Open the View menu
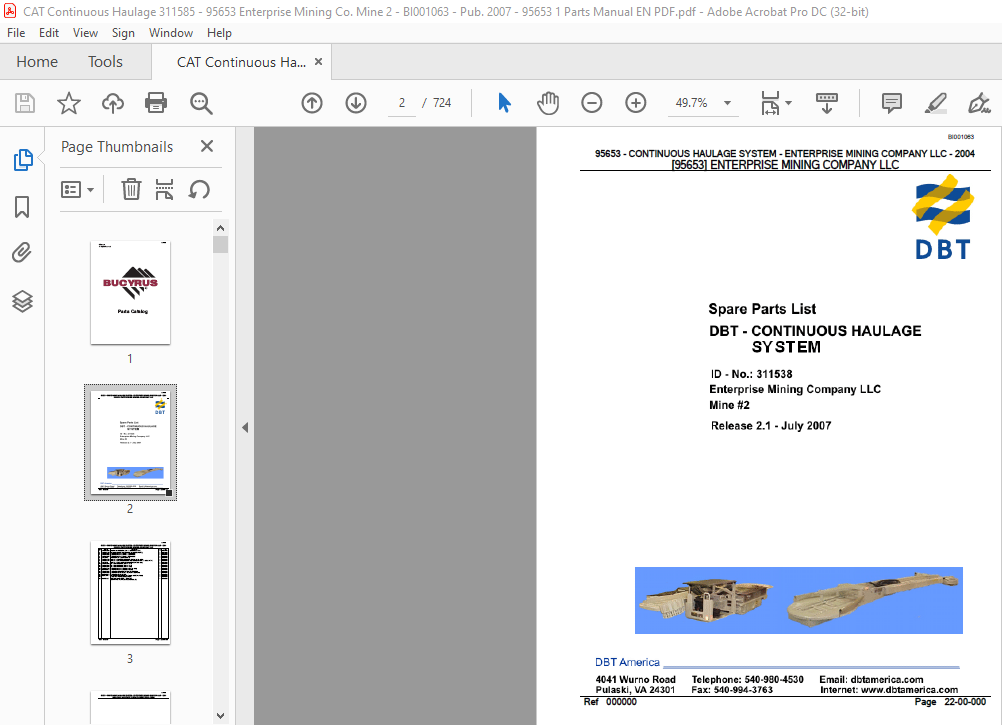 (85, 33)
